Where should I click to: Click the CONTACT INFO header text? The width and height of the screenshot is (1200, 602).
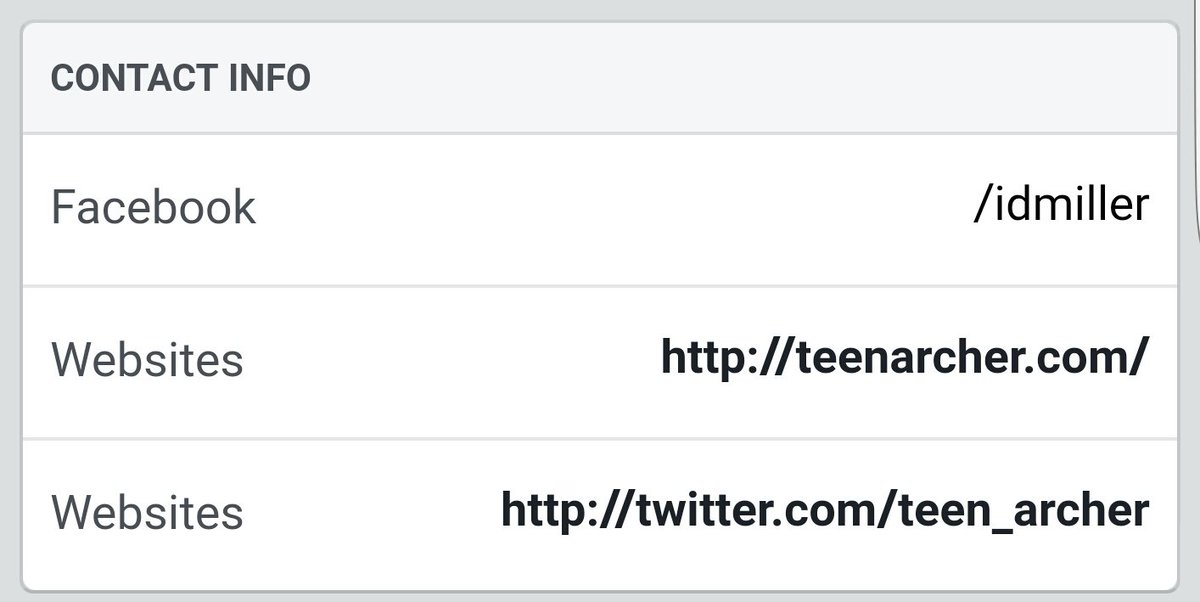click(x=181, y=78)
